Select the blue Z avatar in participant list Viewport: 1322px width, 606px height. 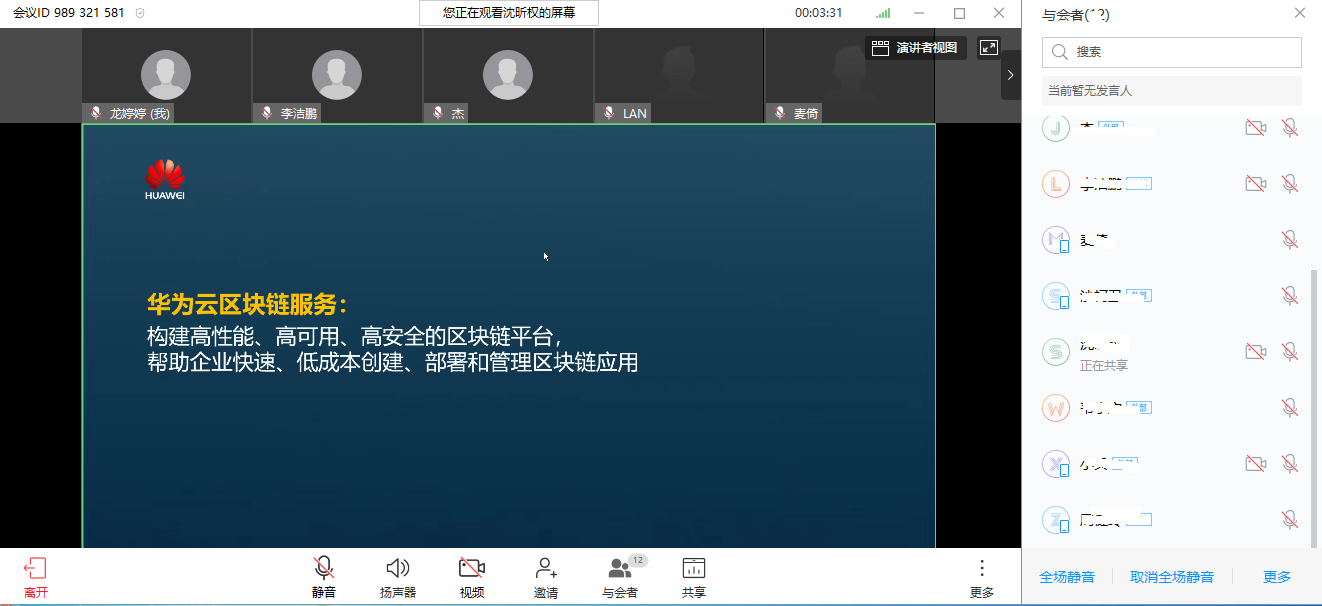1056,520
